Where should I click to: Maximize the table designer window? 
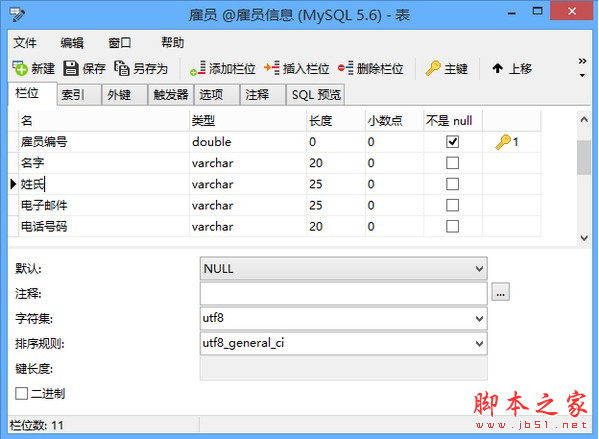pyautogui.click(x=537, y=11)
